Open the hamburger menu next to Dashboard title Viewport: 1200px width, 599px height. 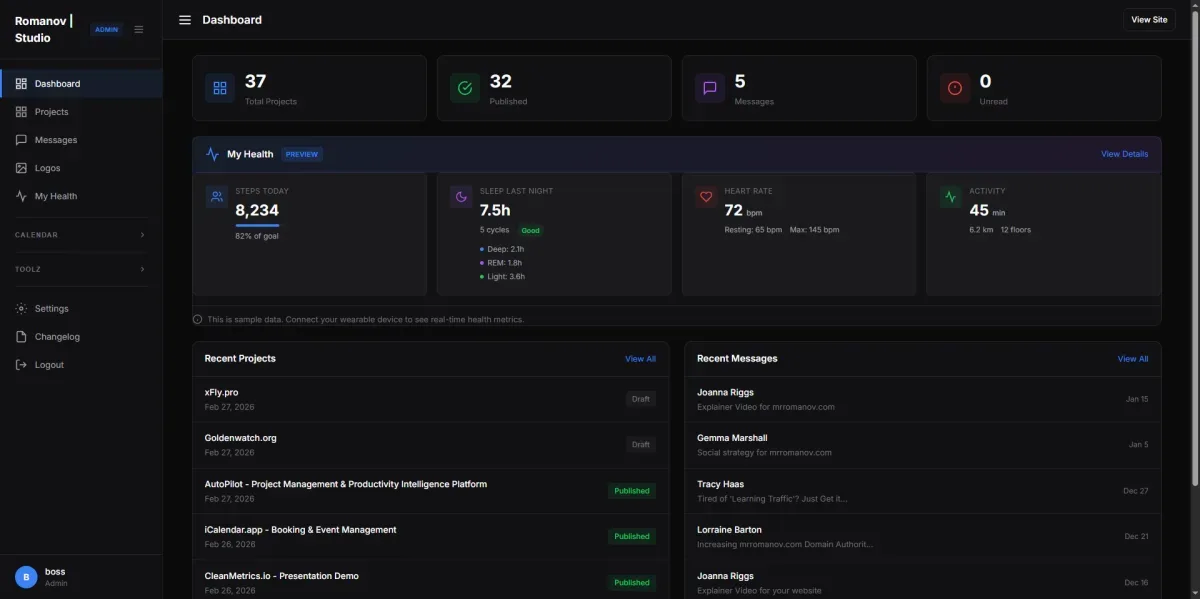[x=184, y=19]
